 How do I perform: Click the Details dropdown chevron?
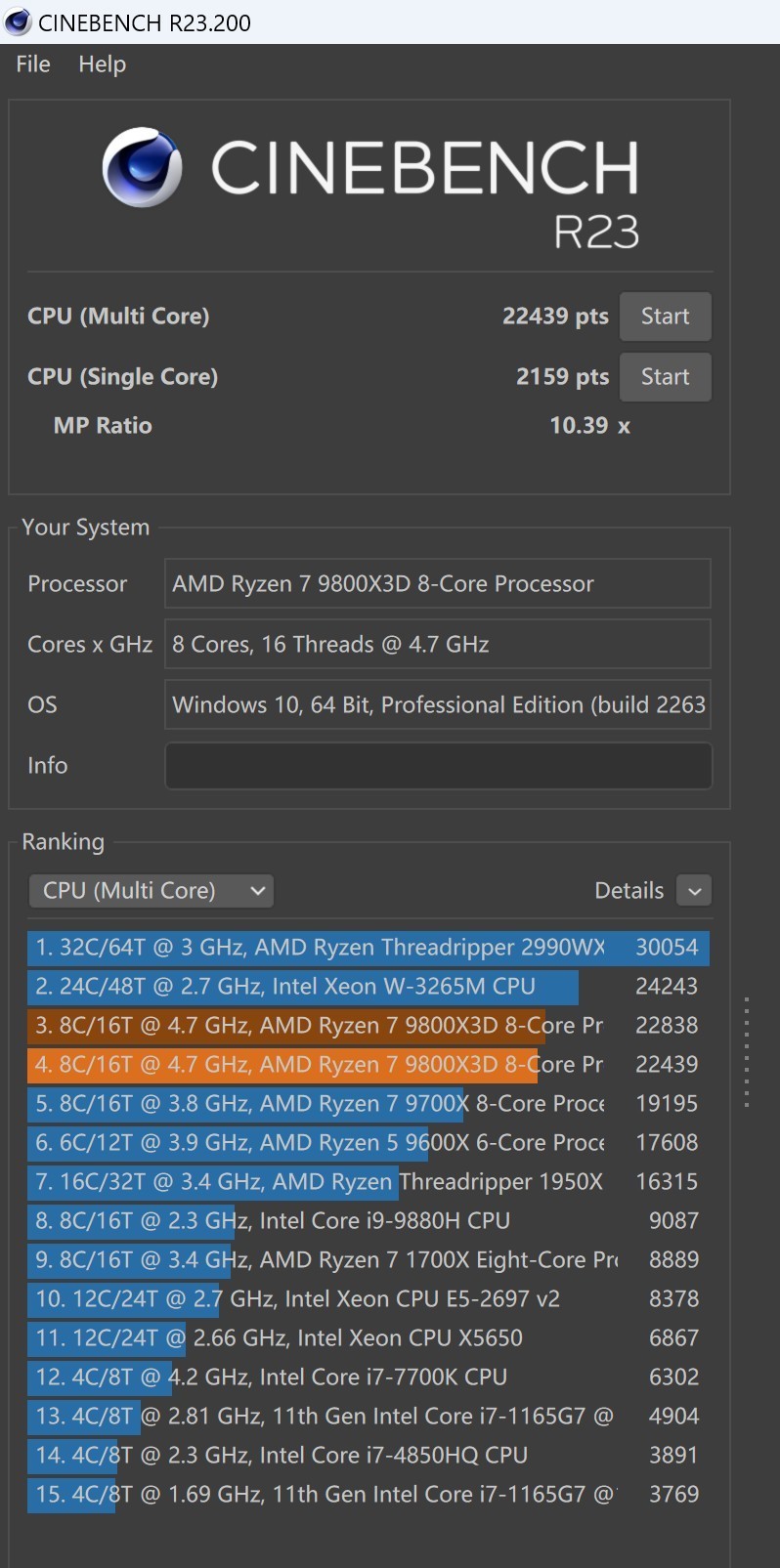point(694,890)
